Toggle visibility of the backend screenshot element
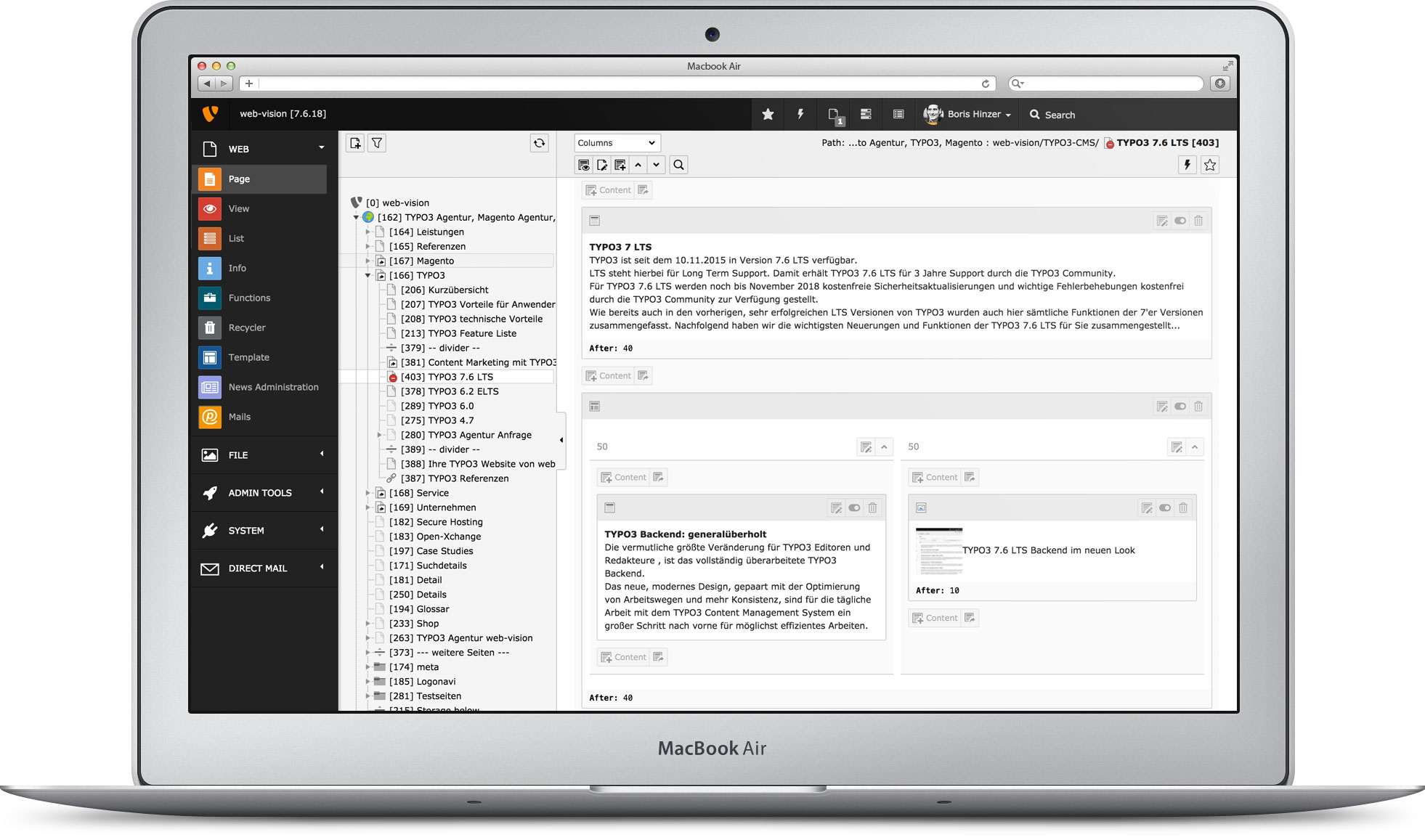The height and width of the screenshot is (840, 1425). pos(1165,507)
